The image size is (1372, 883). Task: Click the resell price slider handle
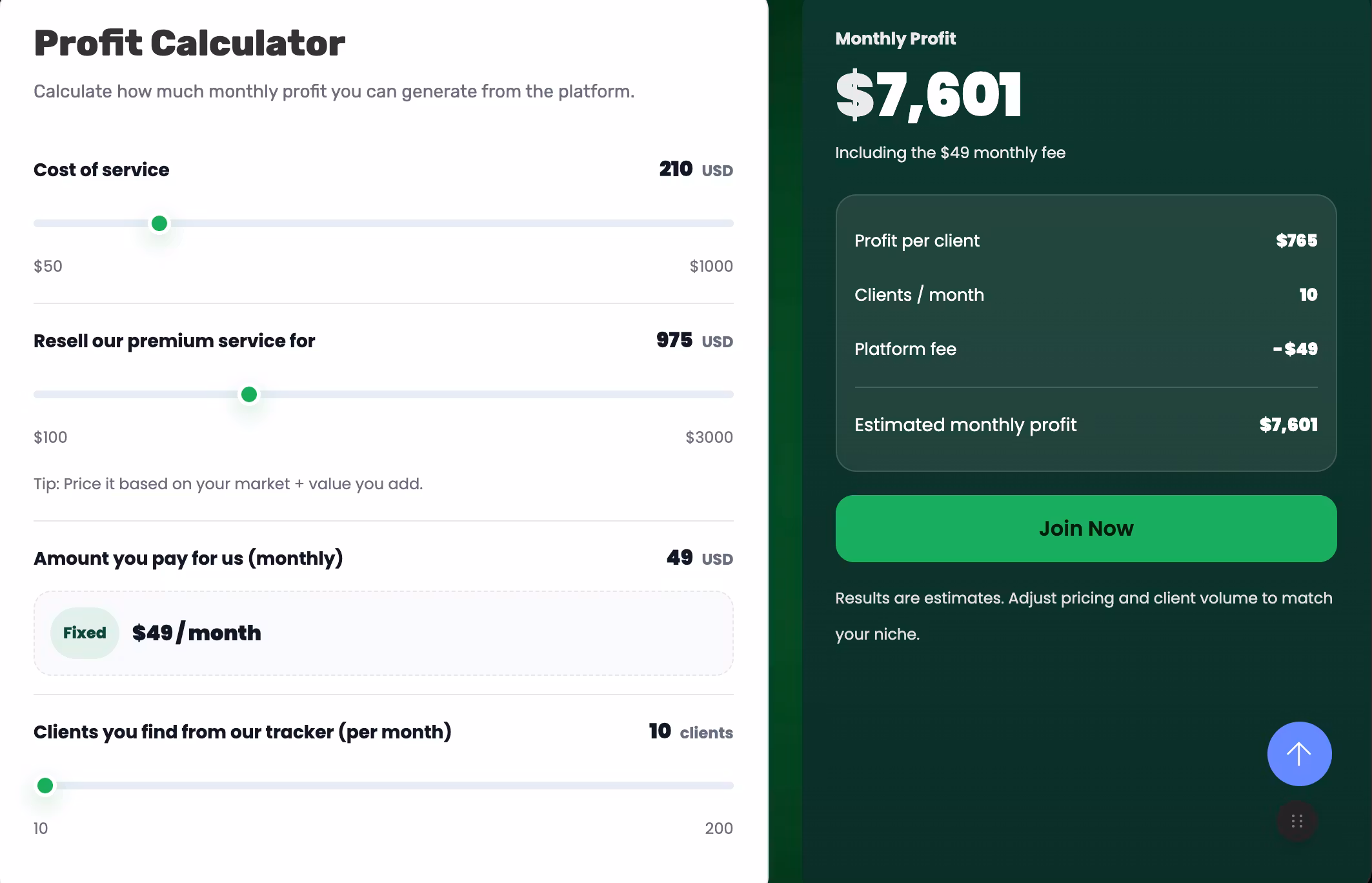point(249,394)
